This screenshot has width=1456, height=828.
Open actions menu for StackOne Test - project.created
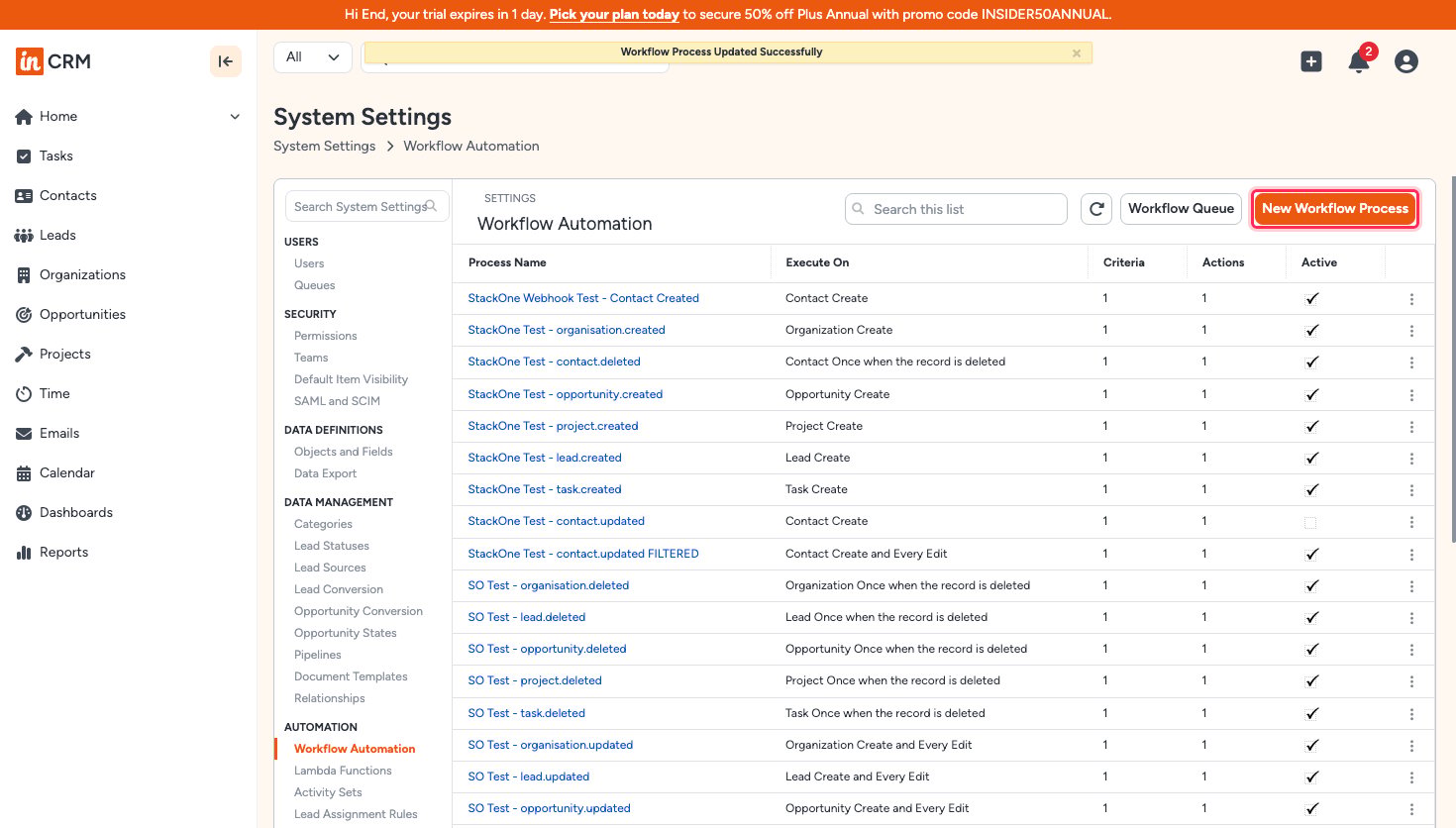1411,427
